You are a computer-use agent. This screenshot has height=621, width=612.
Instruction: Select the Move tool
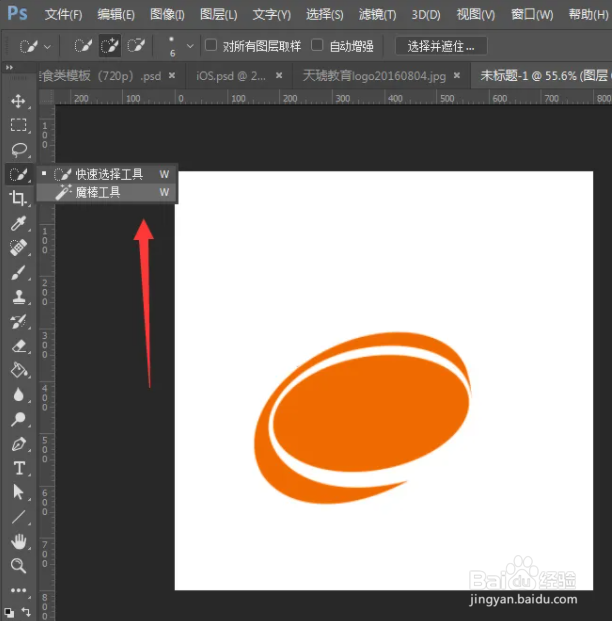(x=18, y=101)
